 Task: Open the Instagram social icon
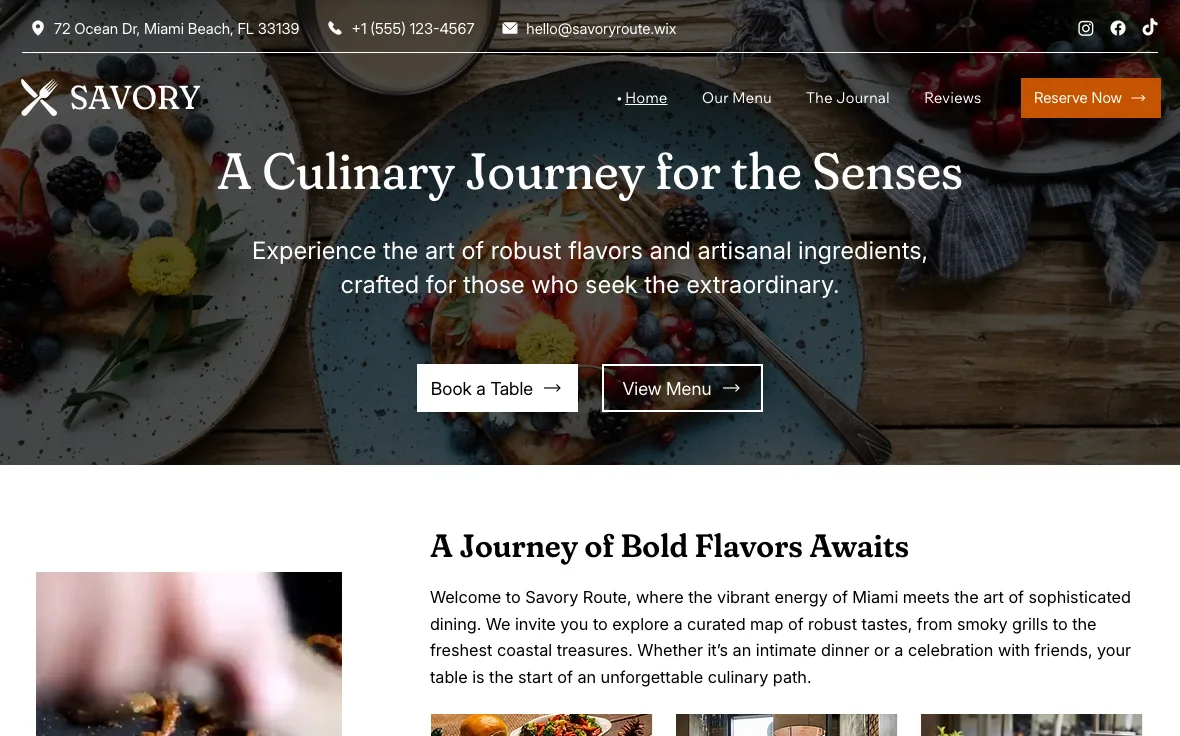(x=1085, y=29)
